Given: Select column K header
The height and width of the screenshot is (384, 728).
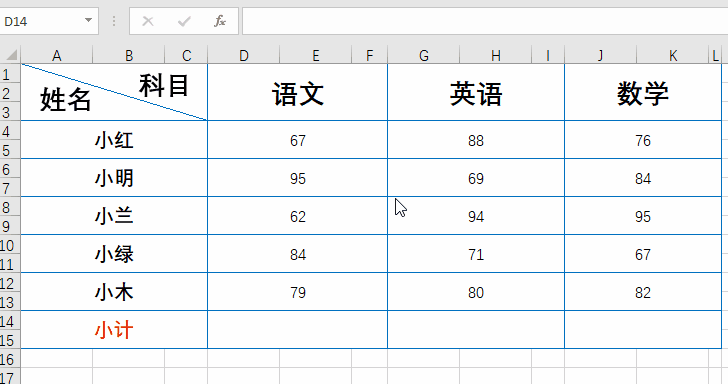Looking at the screenshot, I should [x=672, y=56].
